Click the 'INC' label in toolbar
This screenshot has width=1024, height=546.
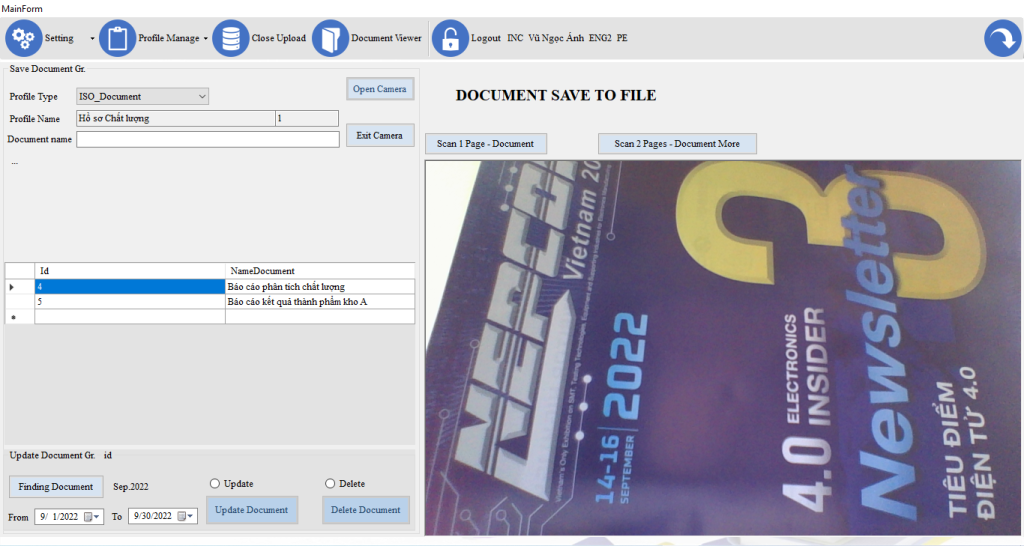click(x=515, y=38)
